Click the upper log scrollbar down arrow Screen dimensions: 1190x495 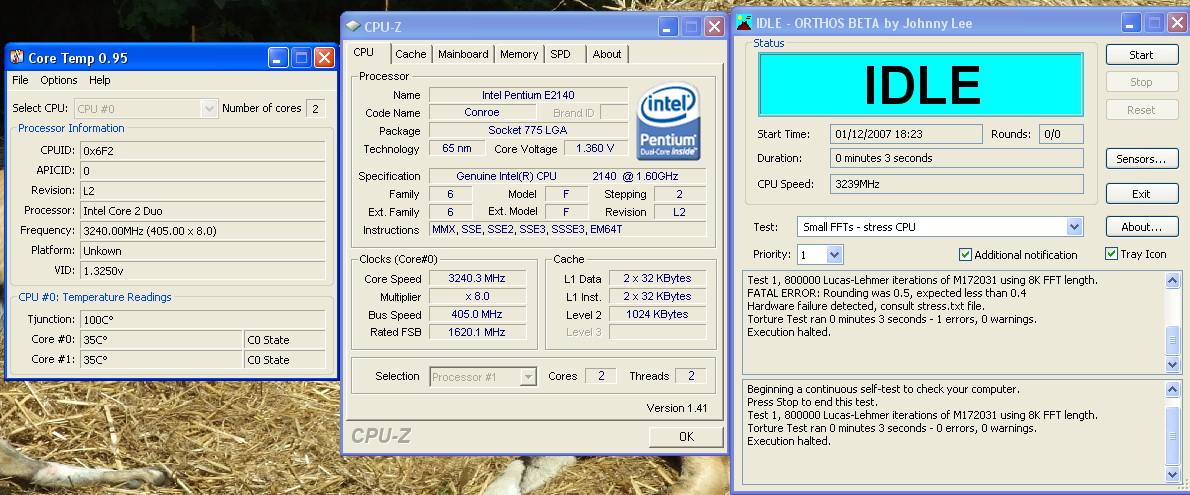coord(1173,364)
